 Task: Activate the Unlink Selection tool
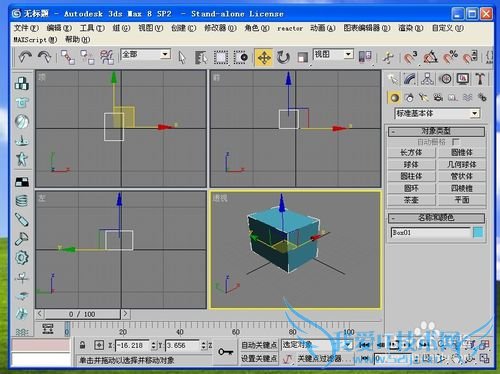coord(87,57)
